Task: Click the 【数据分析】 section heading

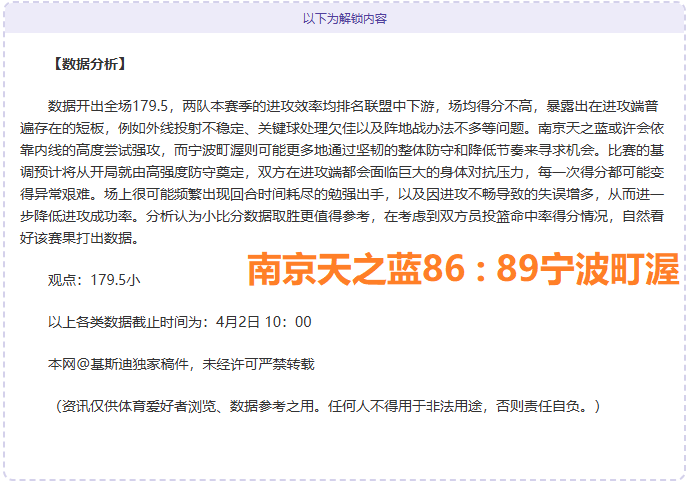Action: 87,65
